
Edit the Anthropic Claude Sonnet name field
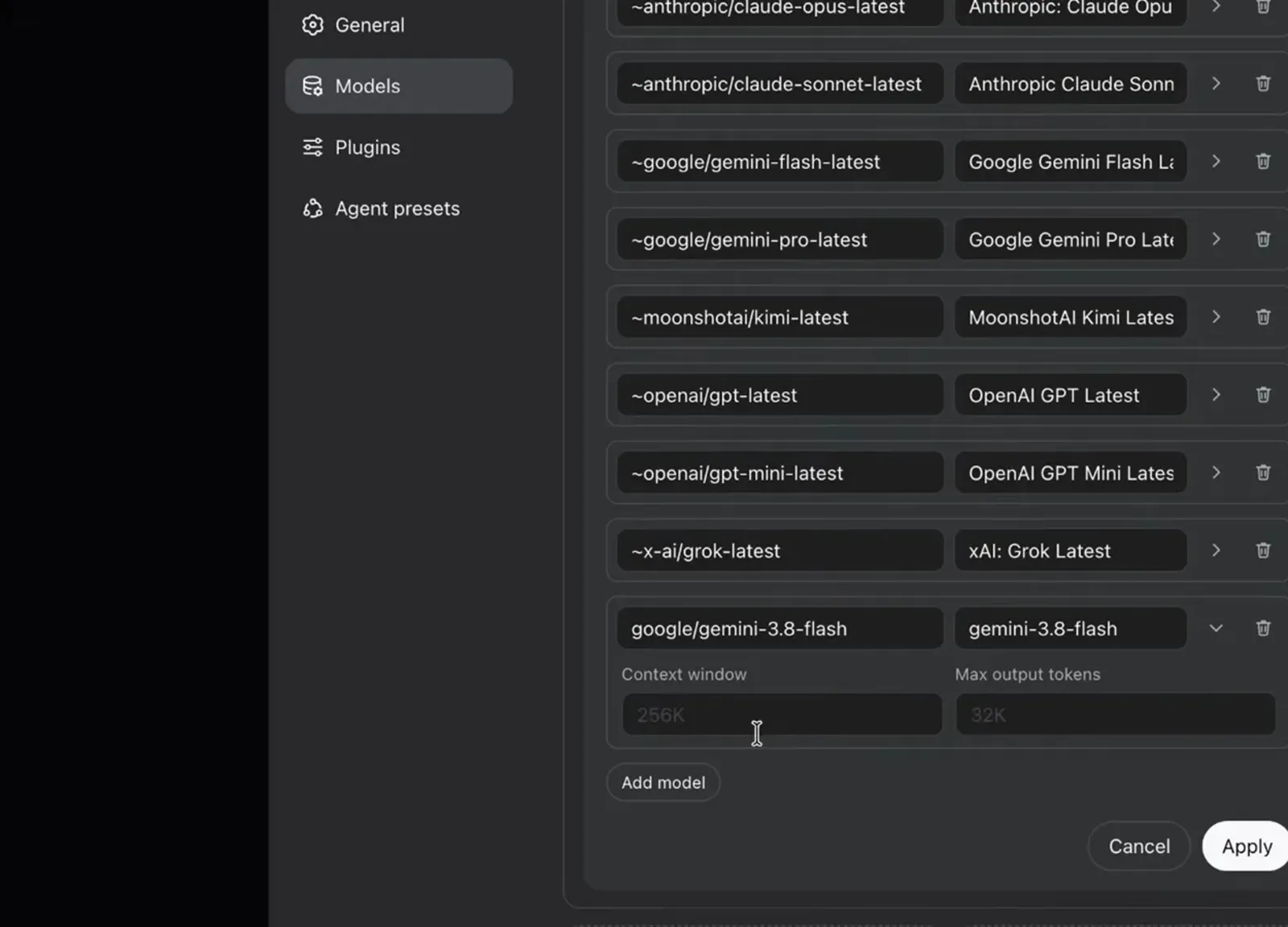(1071, 84)
